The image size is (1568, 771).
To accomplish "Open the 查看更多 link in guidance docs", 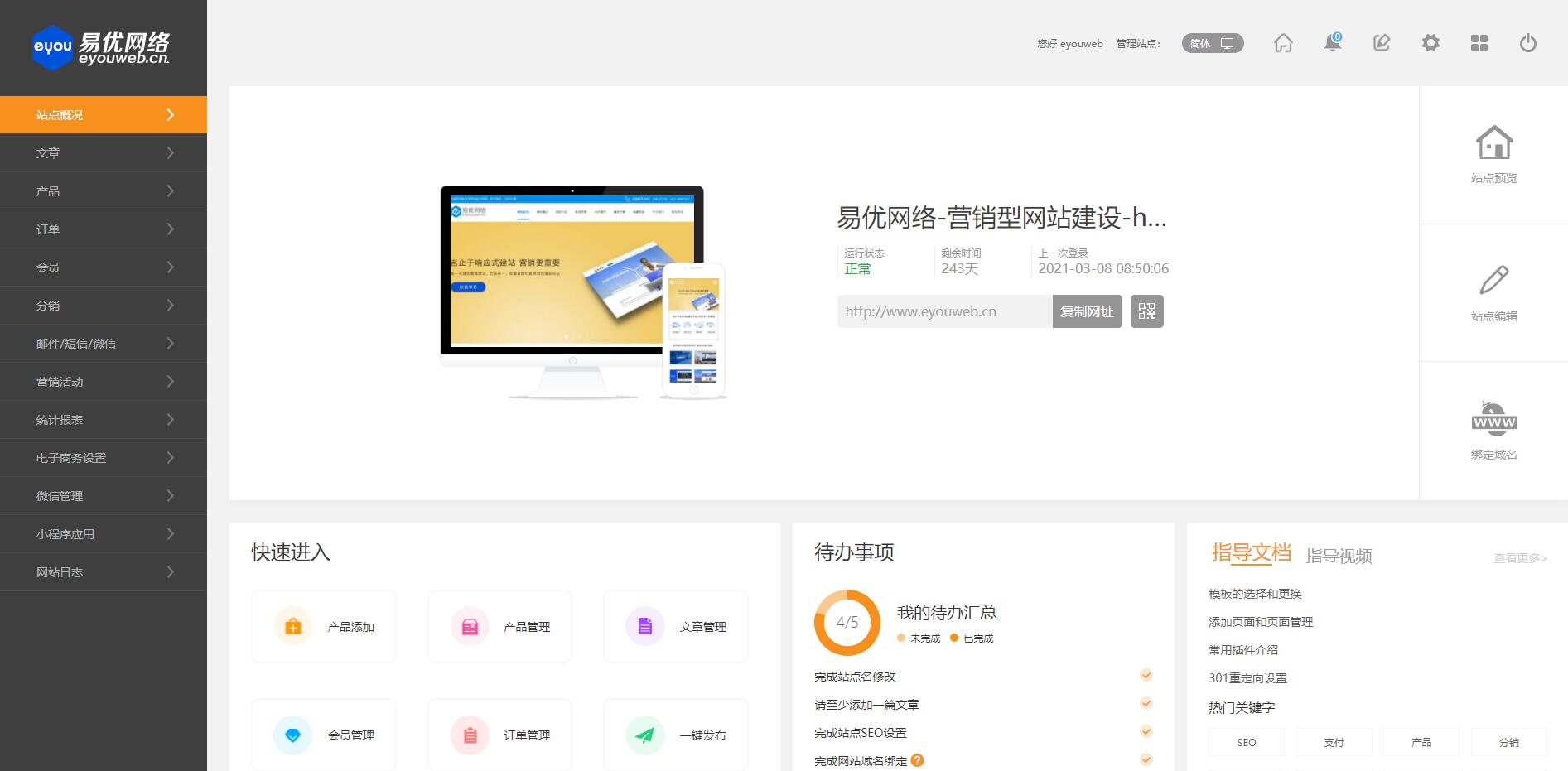I will (1518, 558).
